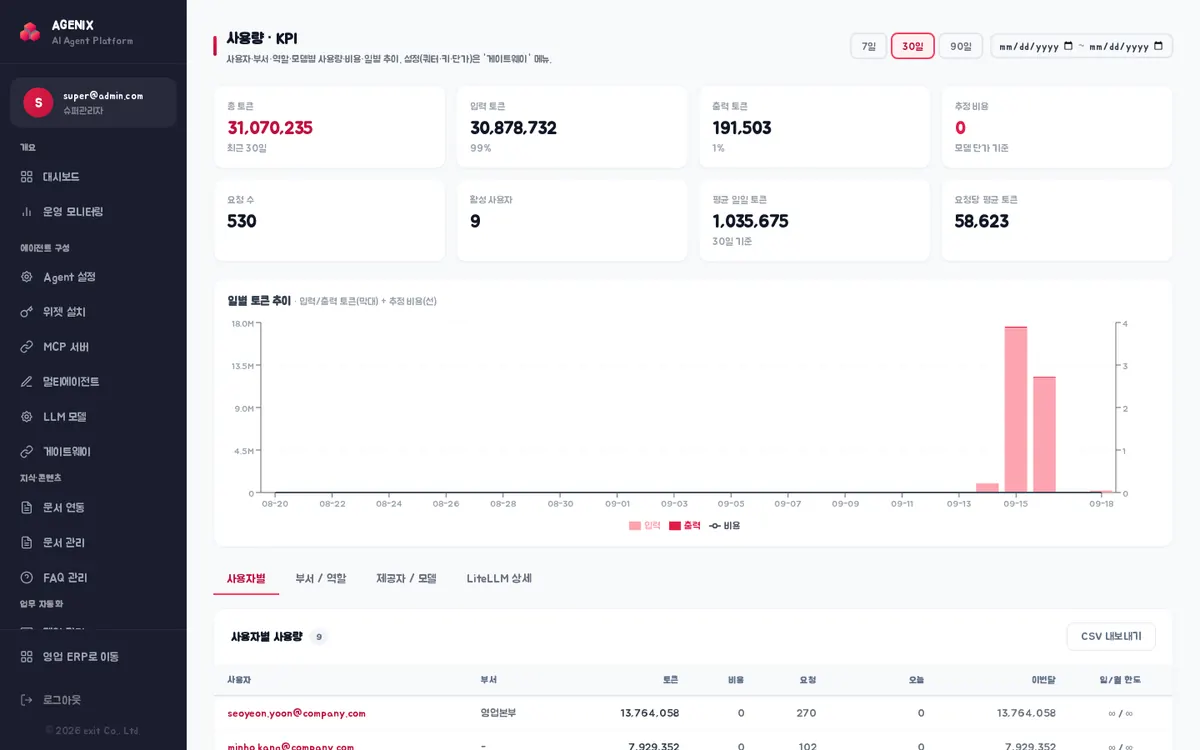Open MCP 서버 menu item

pyautogui.click(x=93, y=347)
